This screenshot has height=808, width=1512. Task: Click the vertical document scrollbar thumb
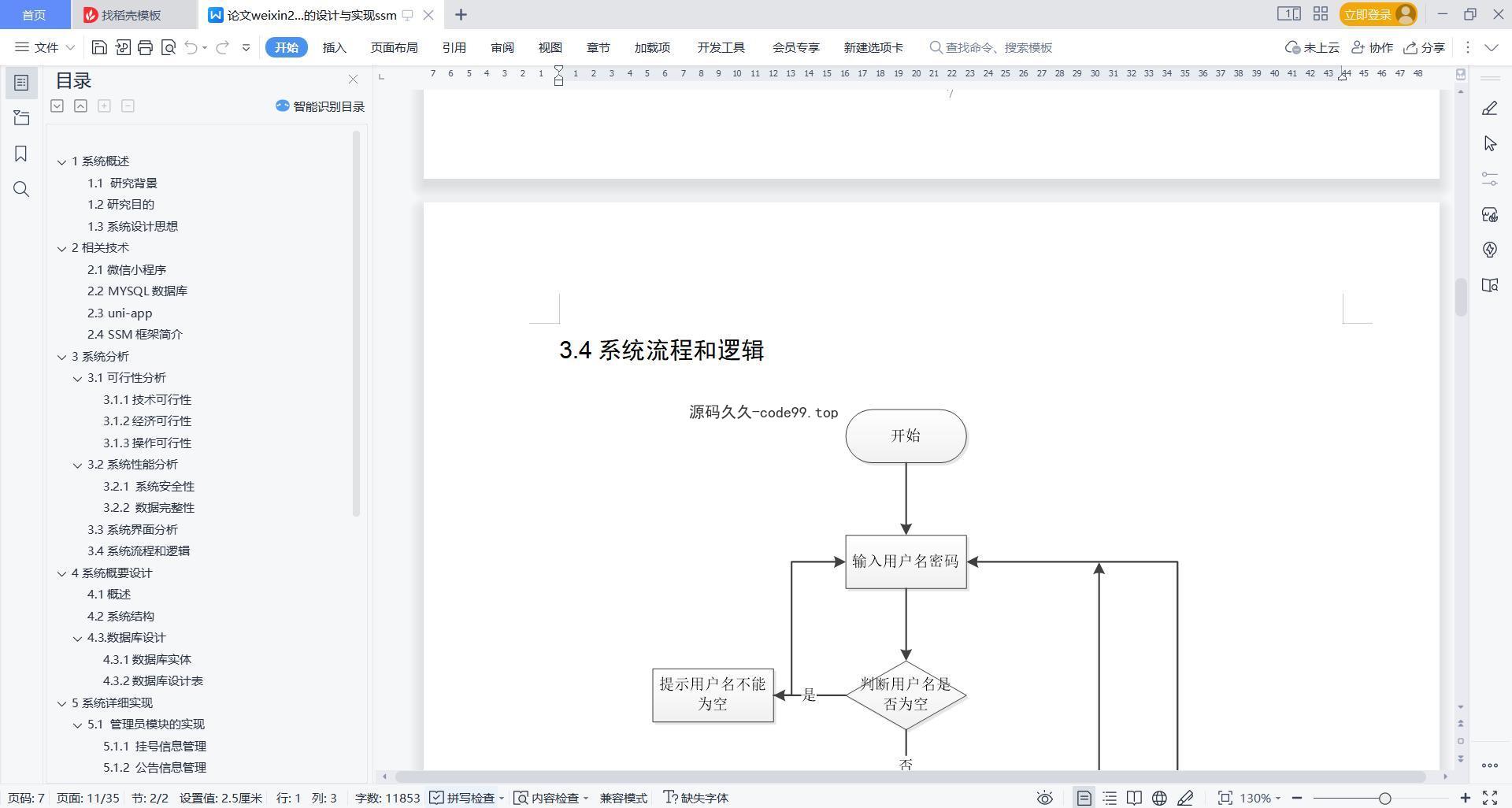1461,297
